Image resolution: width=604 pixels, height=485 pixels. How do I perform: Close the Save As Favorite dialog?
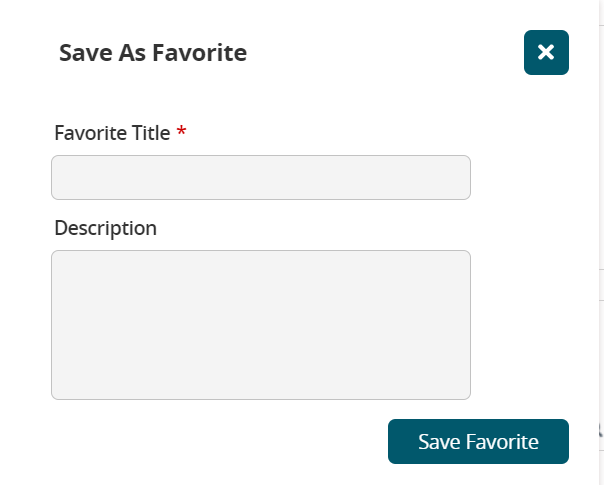546,52
